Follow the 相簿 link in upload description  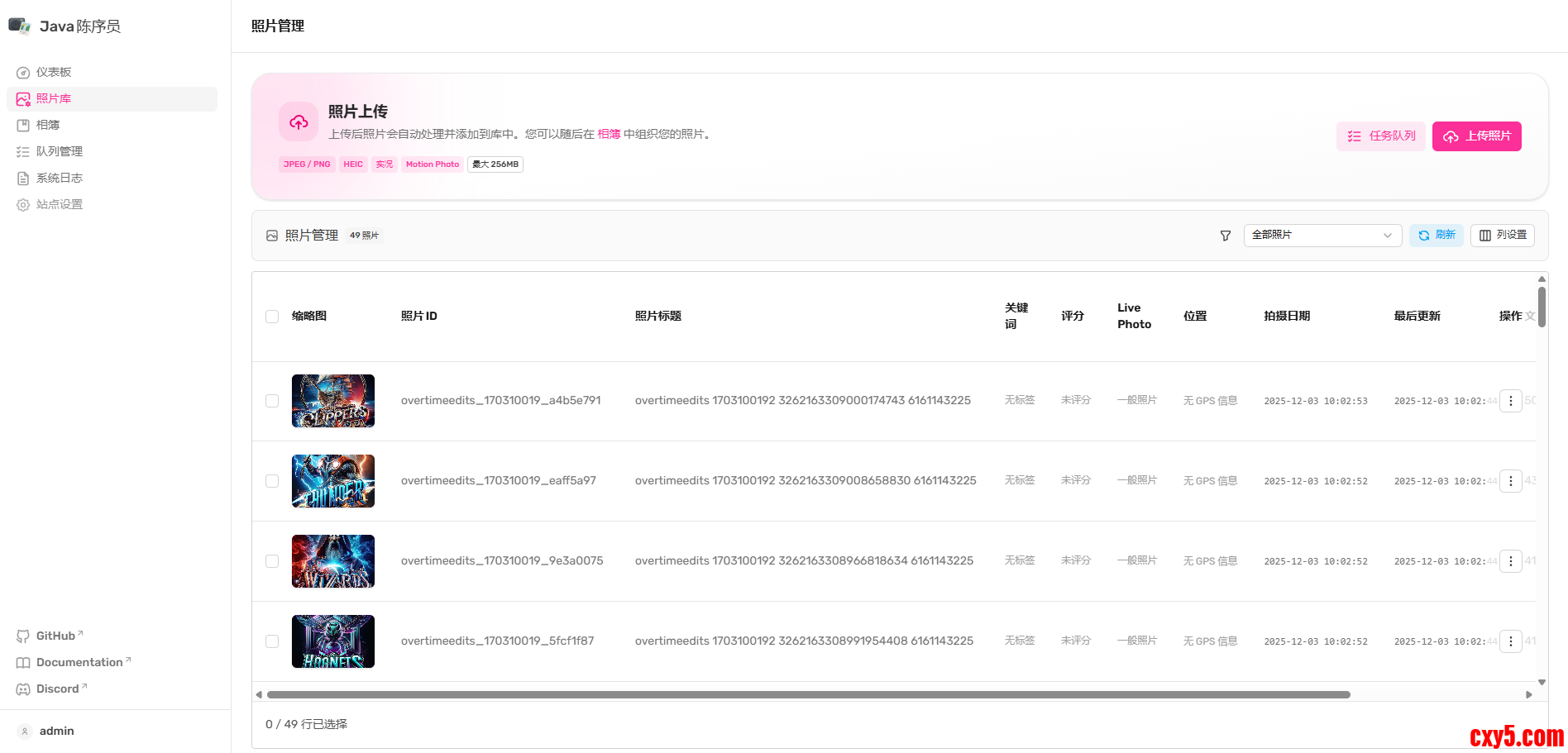609,134
